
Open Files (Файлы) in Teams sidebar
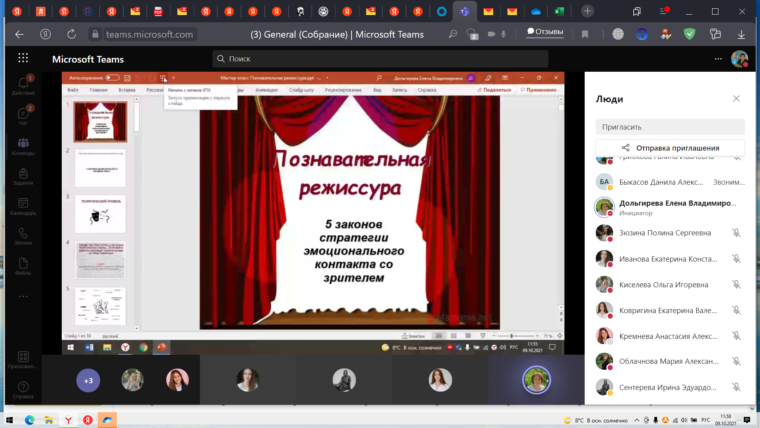click(x=22, y=266)
